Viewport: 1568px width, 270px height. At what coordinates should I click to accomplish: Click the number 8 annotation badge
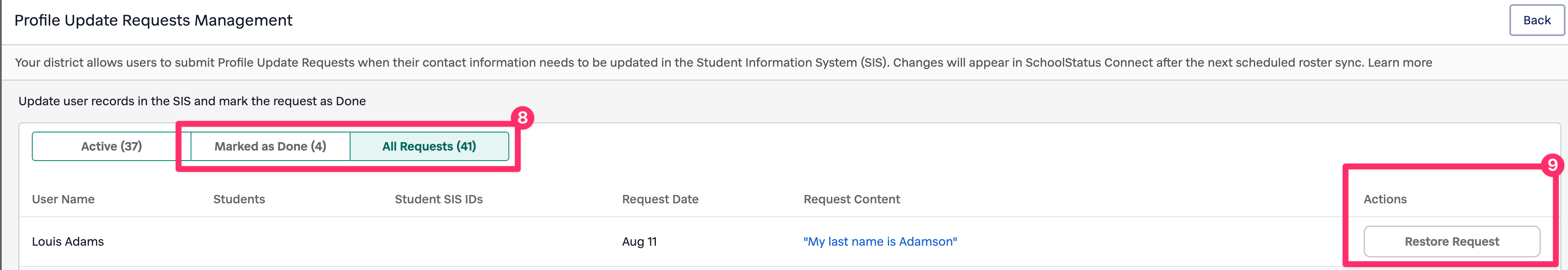(522, 118)
